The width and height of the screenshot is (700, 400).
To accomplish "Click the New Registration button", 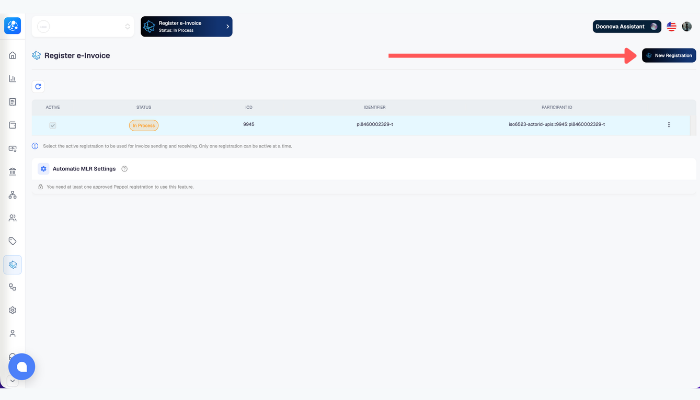I will pyautogui.click(x=669, y=55).
